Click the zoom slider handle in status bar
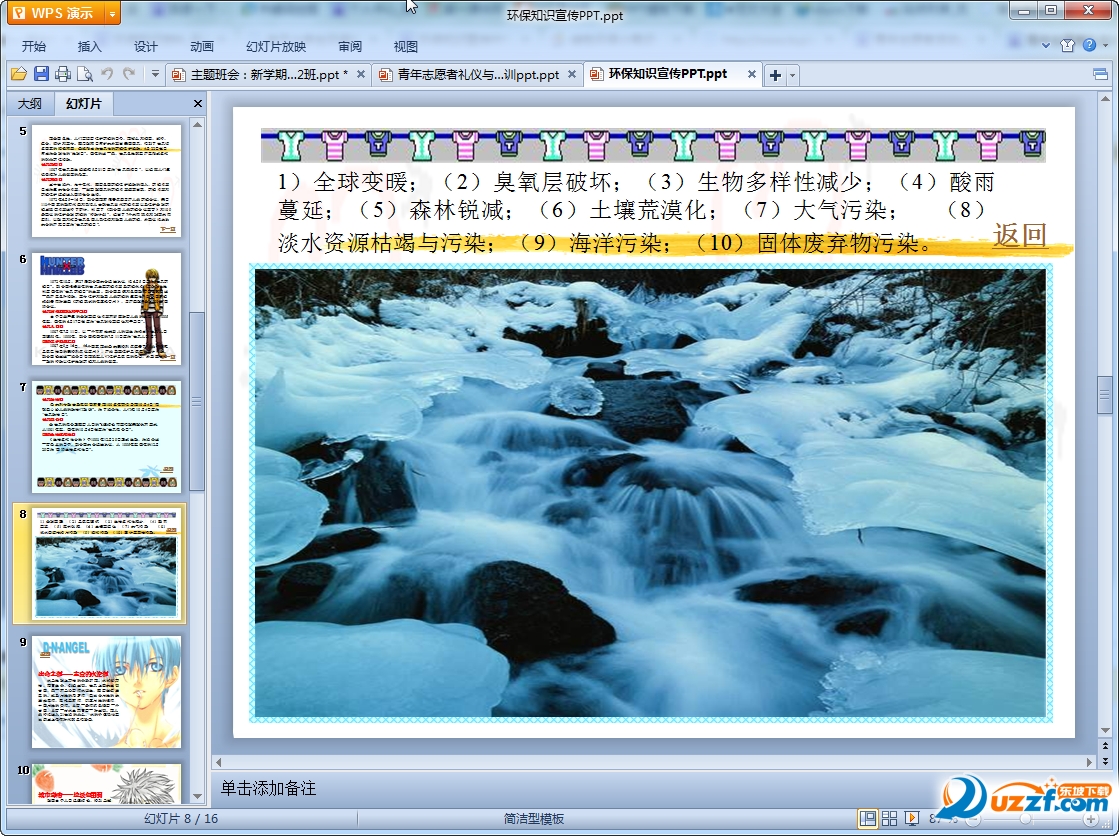The image size is (1119, 836). (1024, 818)
